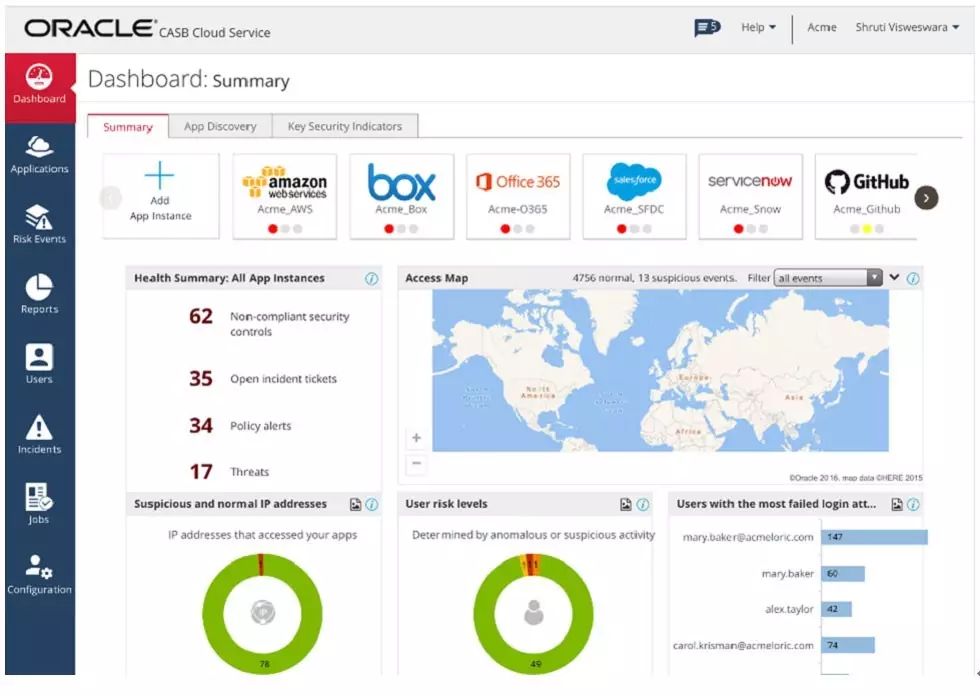Screen dimensions: 980x696
Task: Click North America on the map
Action: 538,392
